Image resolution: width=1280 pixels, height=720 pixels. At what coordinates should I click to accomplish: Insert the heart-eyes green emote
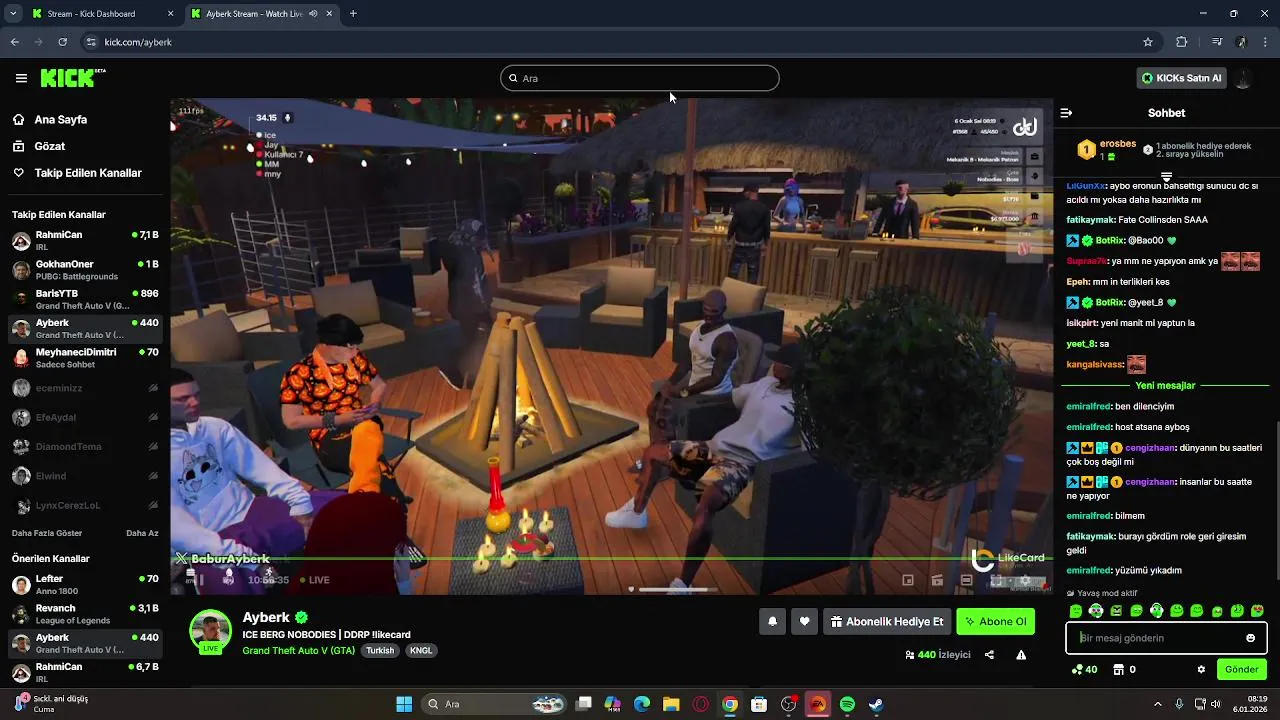pos(1257,611)
